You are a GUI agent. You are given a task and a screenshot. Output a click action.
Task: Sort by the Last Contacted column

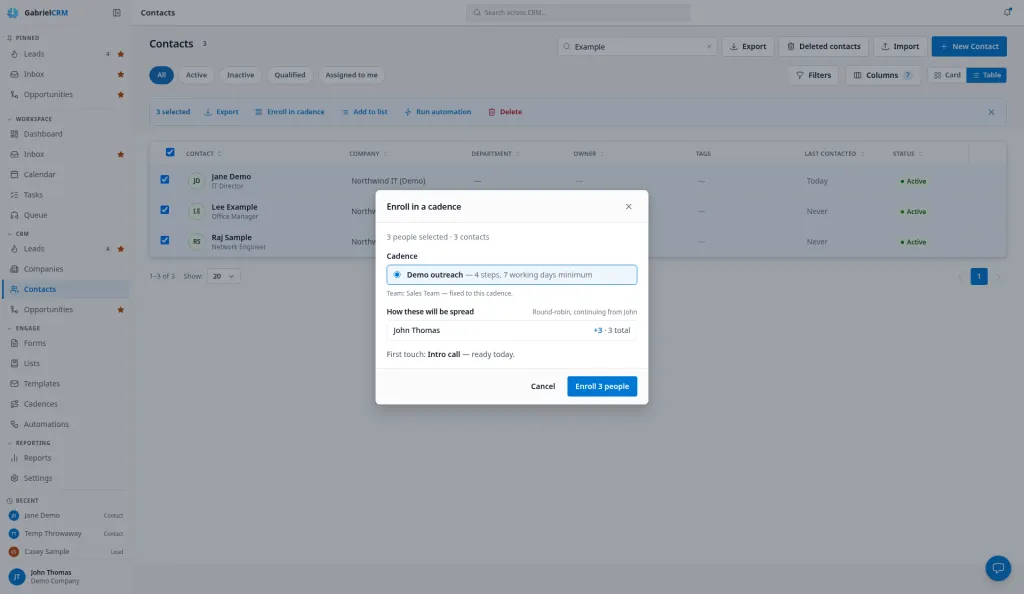(834, 154)
